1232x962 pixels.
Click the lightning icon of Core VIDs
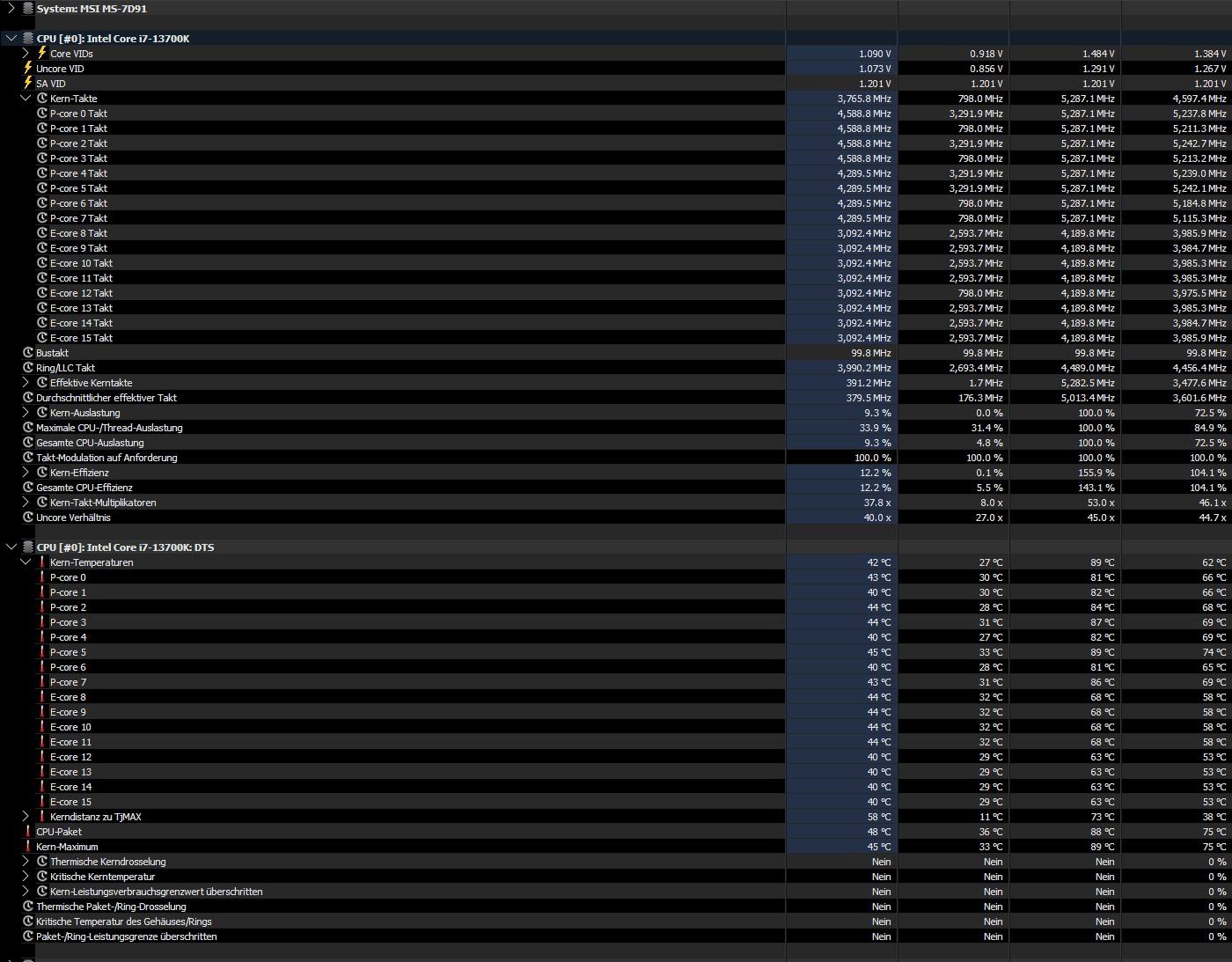[41, 53]
